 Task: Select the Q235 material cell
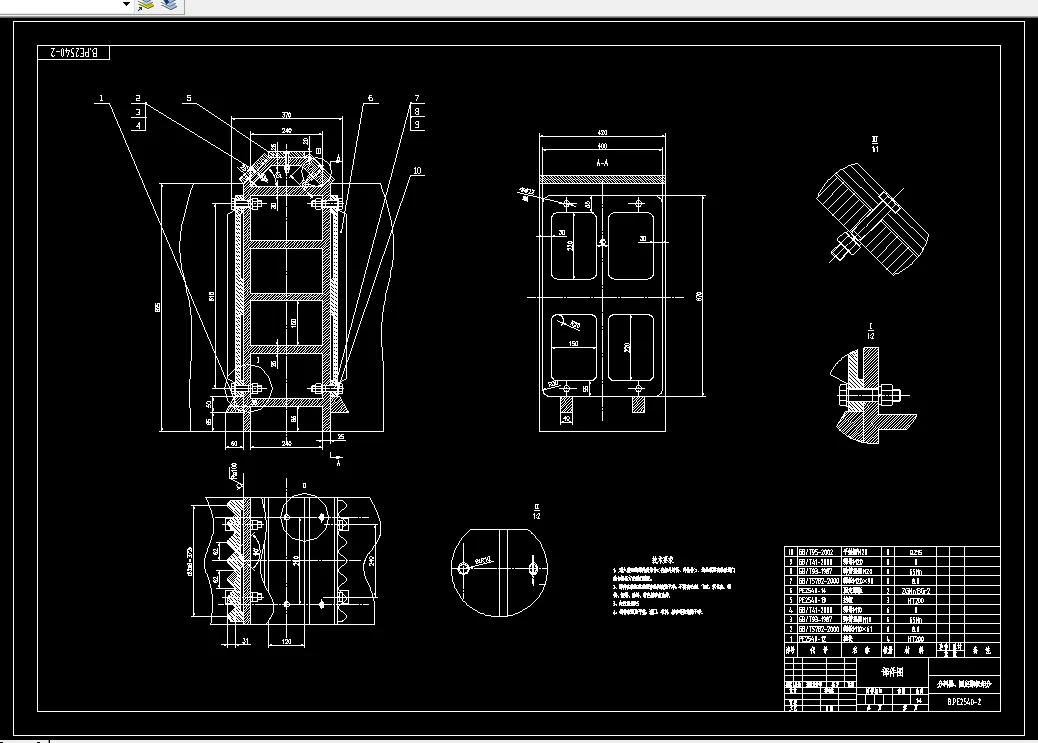click(x=916, y=552)
